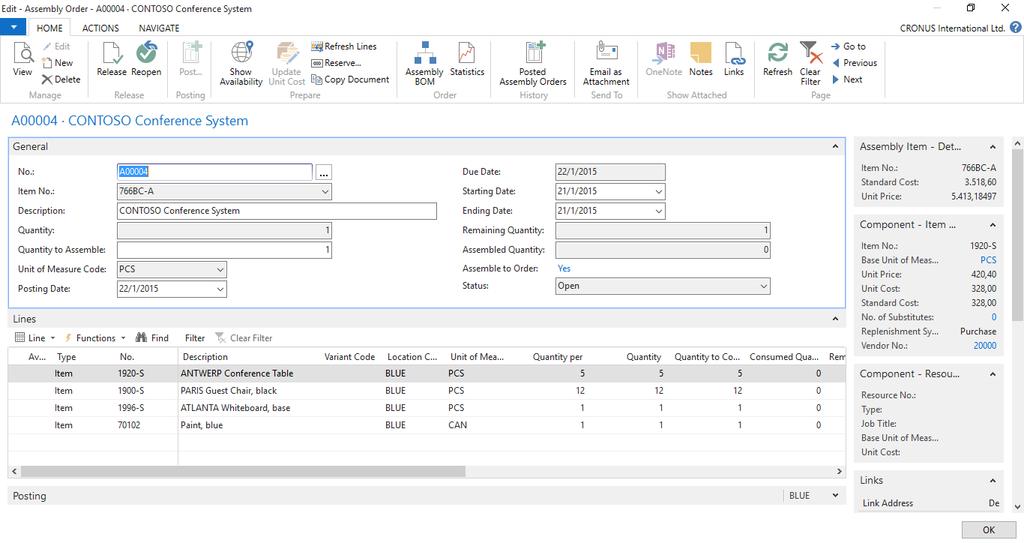Click the Edit action in ribbon
The image size is (1024, 543).
tap(56, 46)
